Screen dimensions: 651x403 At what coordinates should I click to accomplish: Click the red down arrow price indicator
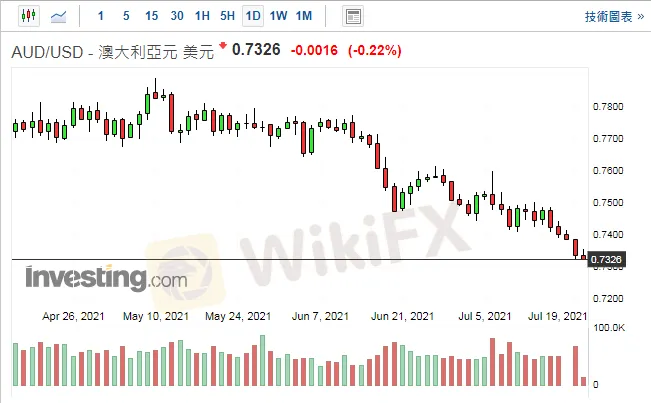[223, 45]
